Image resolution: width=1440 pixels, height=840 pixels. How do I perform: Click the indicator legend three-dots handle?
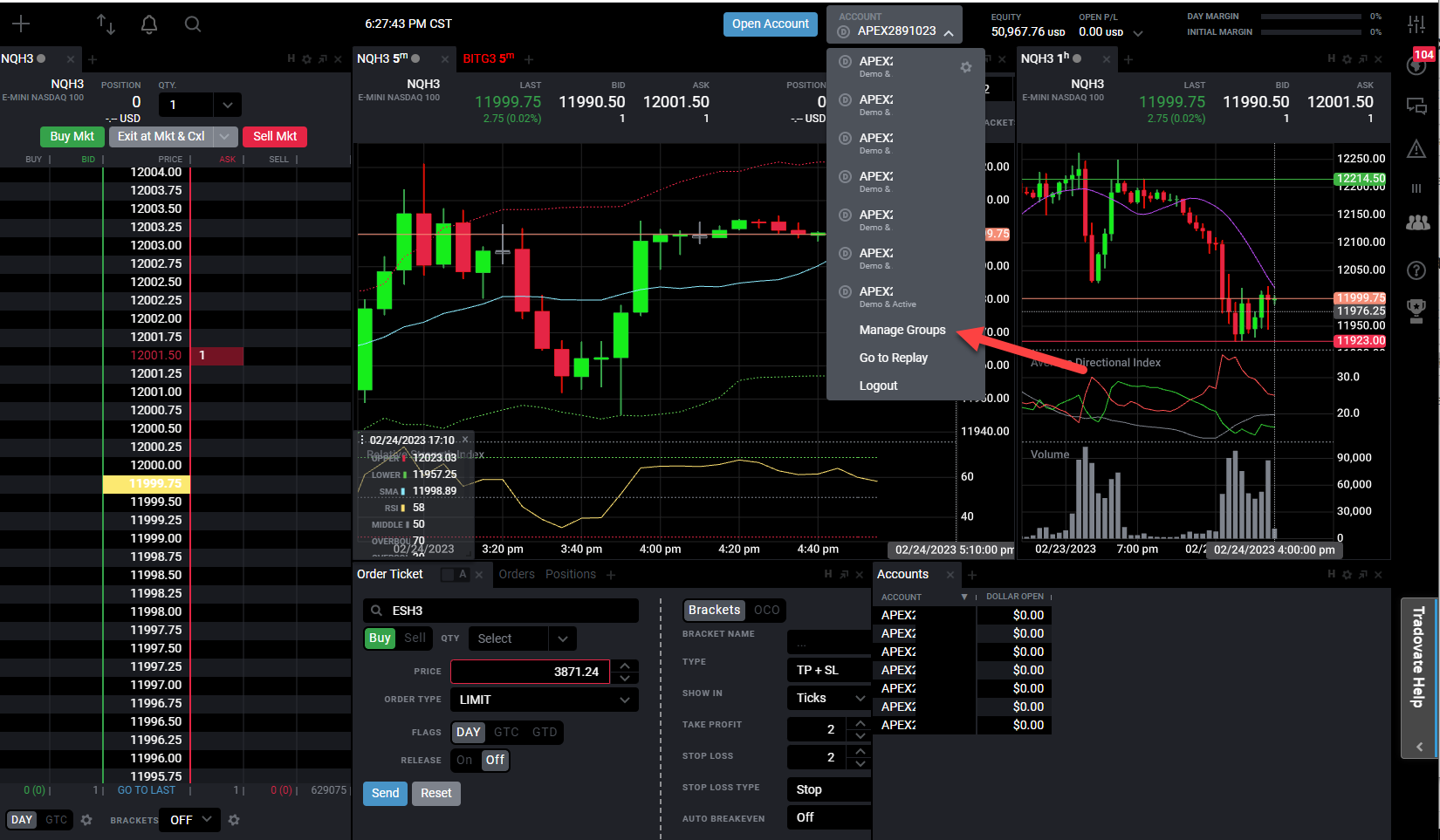tap(362, 440)
